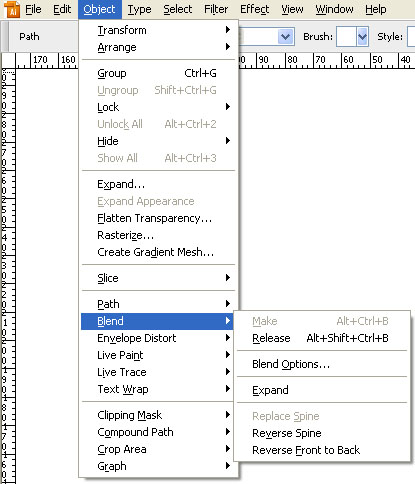Open the Brush dropdown arrow
Screen dimensions: 415x484
pyautogui.click(x=362, y=36)
